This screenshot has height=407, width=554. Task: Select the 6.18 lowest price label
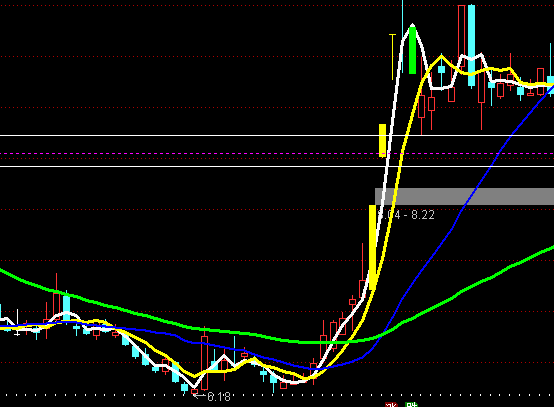coord(219,397)
